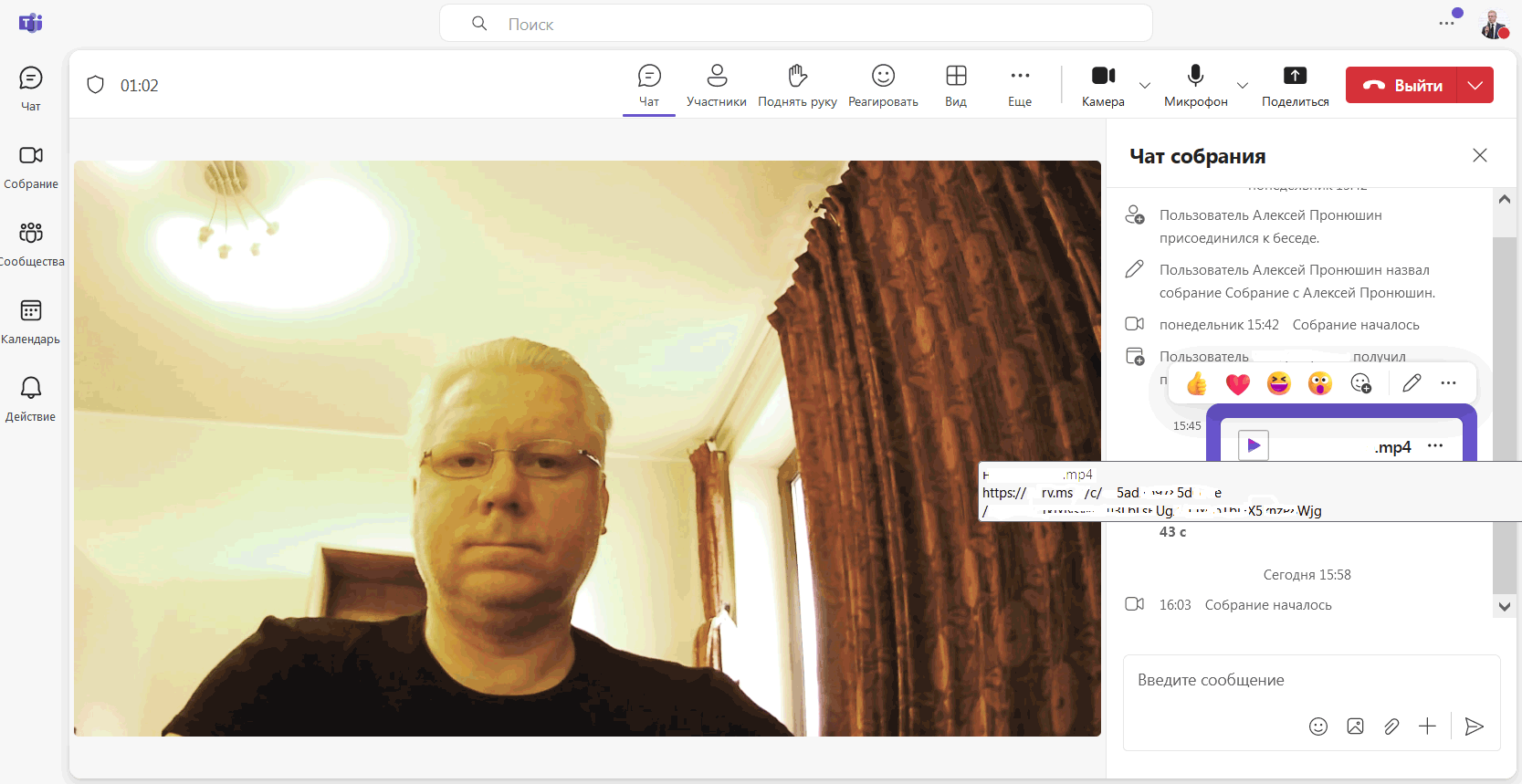The height and width of the screenshot is (784, 1522).
Task: Change layout with the Вид button
Action: coord(956,86)
